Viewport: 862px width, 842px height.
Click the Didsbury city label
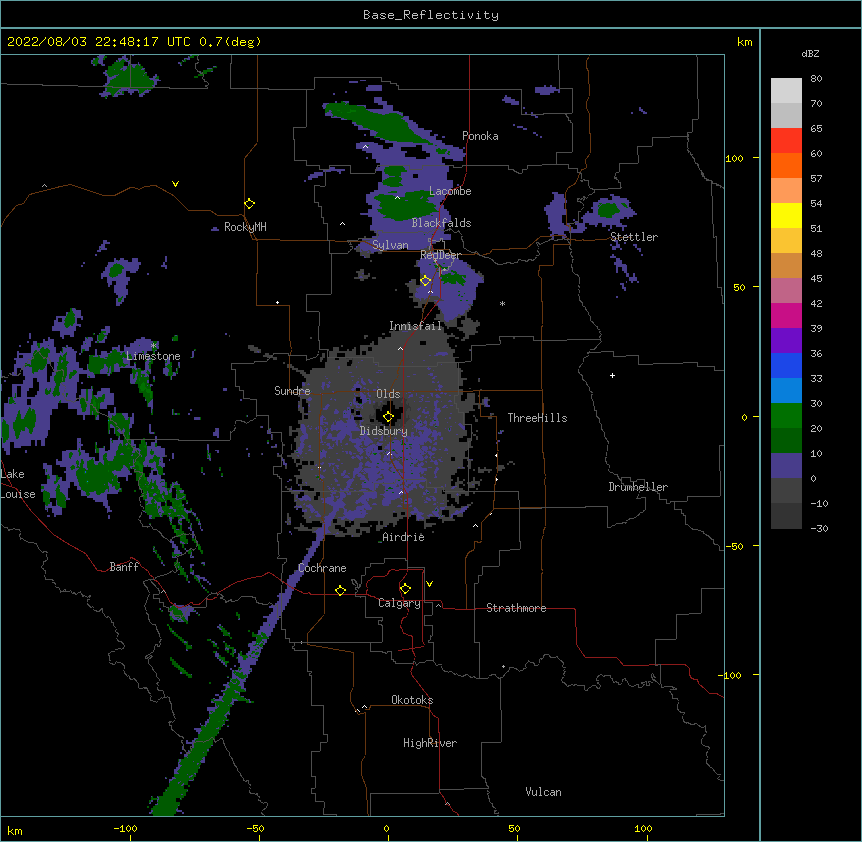(x=384, y=431)
